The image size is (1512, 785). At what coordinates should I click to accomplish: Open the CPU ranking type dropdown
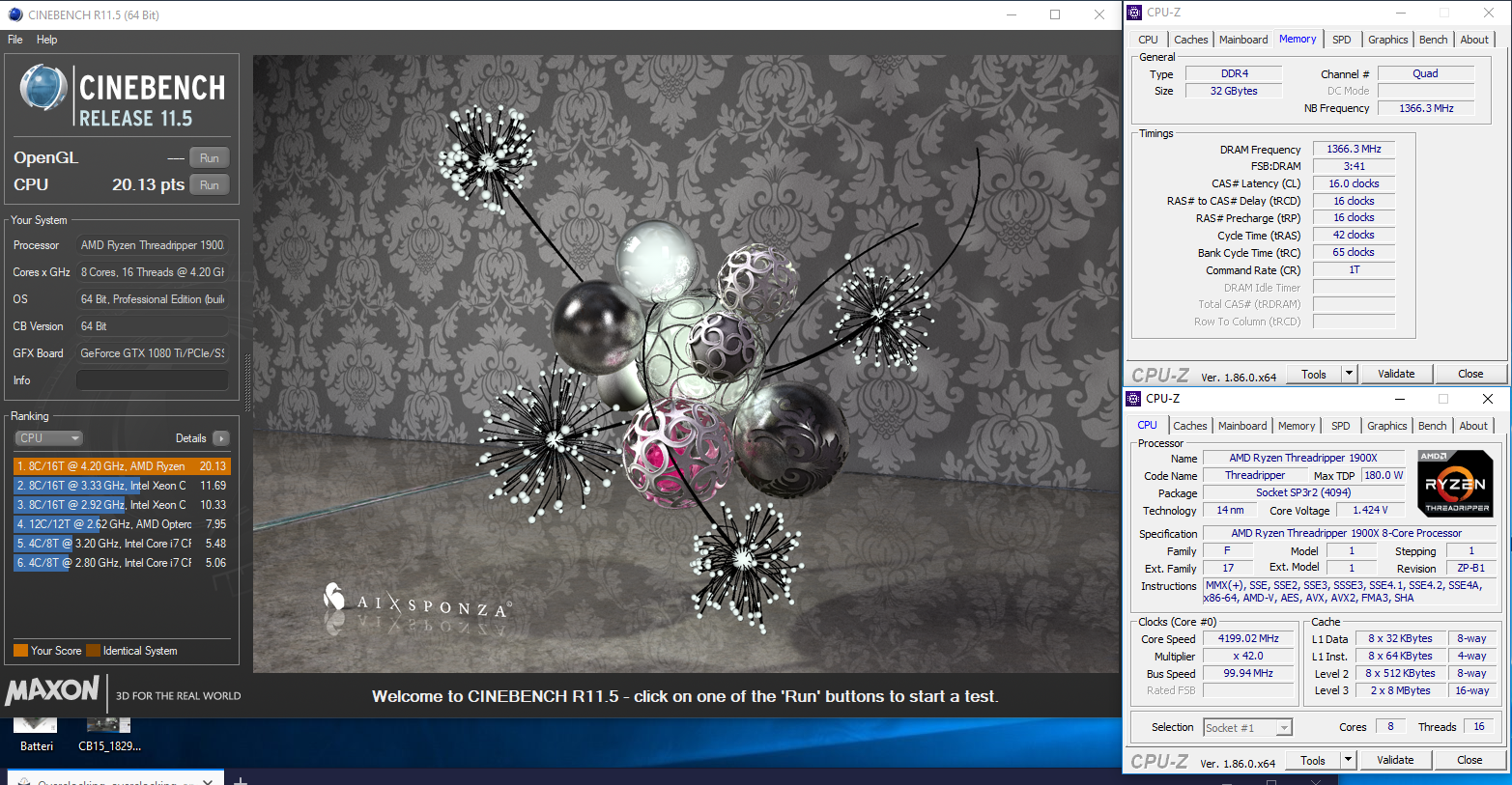tap(49, 438)
